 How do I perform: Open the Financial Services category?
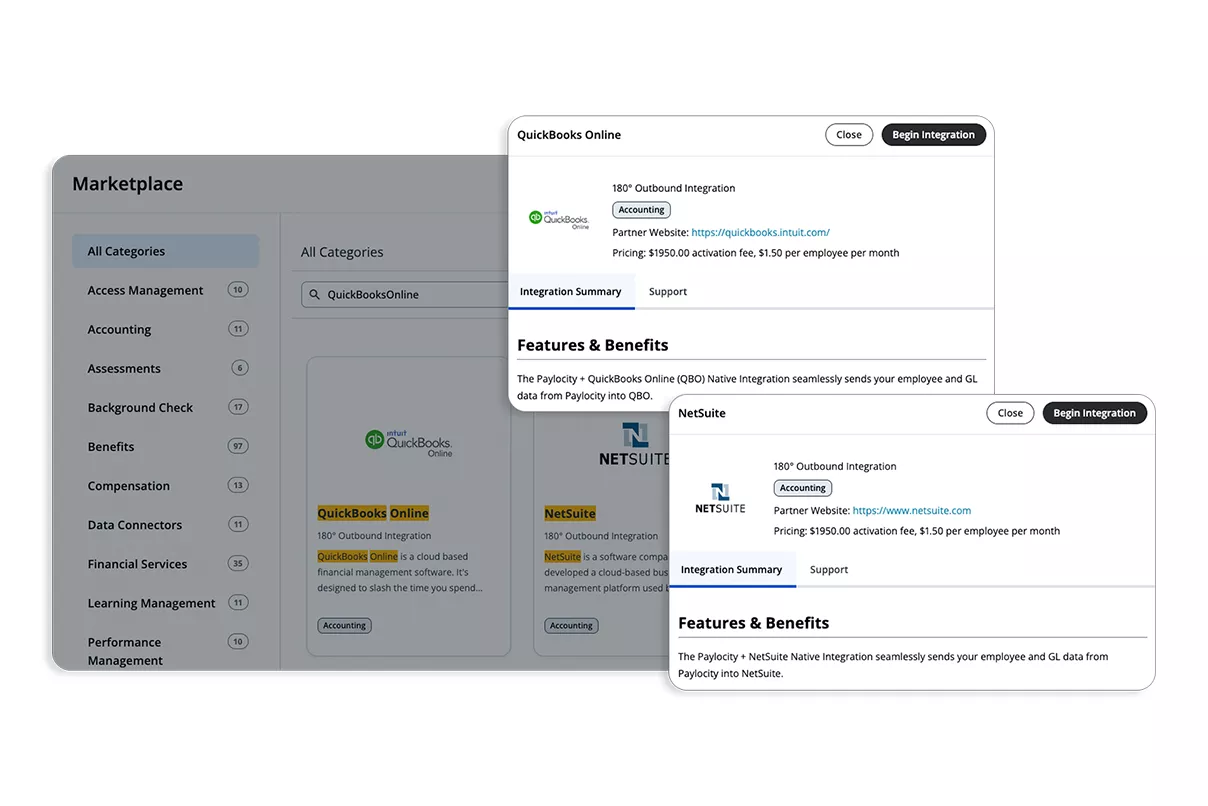(x=137, y=563)
